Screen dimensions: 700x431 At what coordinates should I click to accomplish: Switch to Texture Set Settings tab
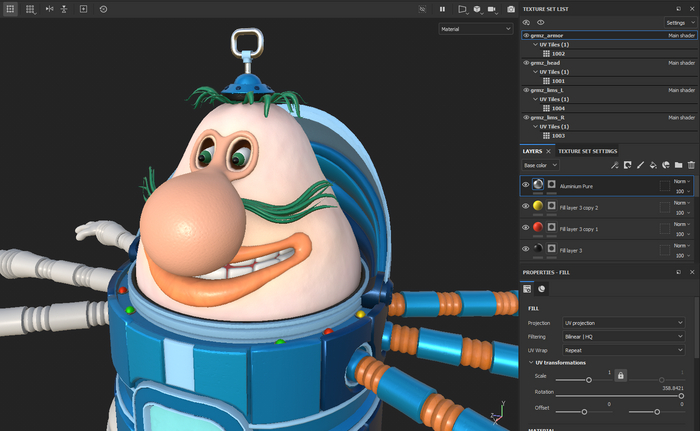point(587,151)
